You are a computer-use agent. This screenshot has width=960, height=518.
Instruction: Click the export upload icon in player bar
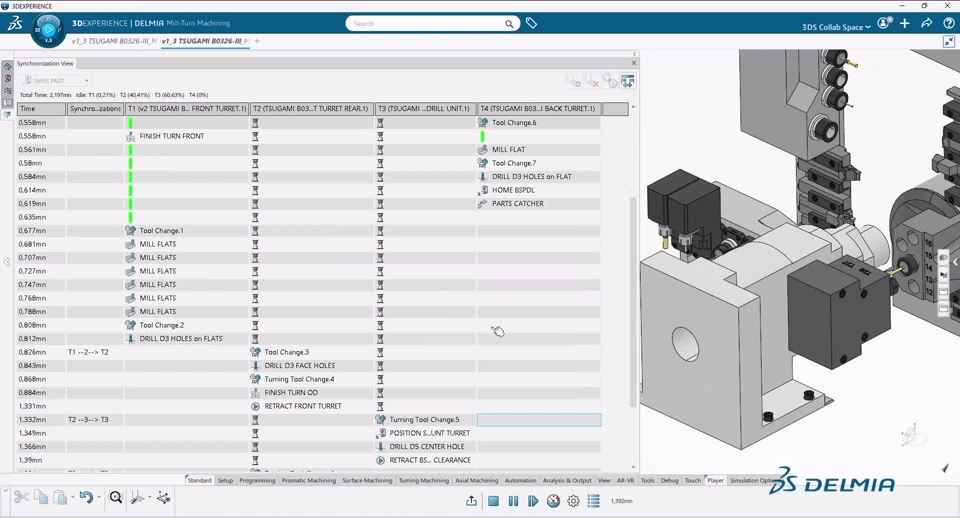(471, 501)
